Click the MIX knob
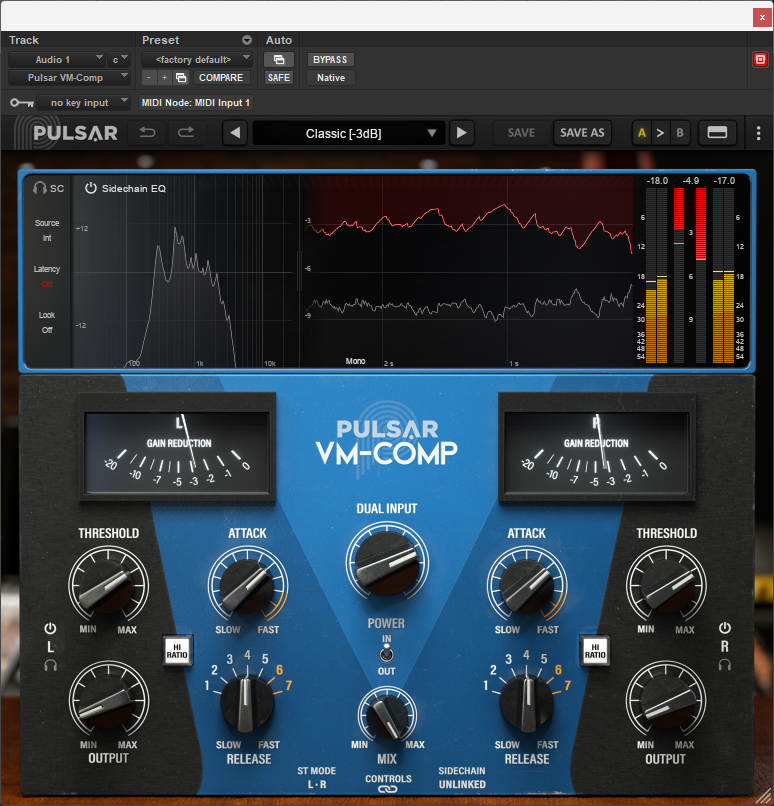 click(386, 716)
